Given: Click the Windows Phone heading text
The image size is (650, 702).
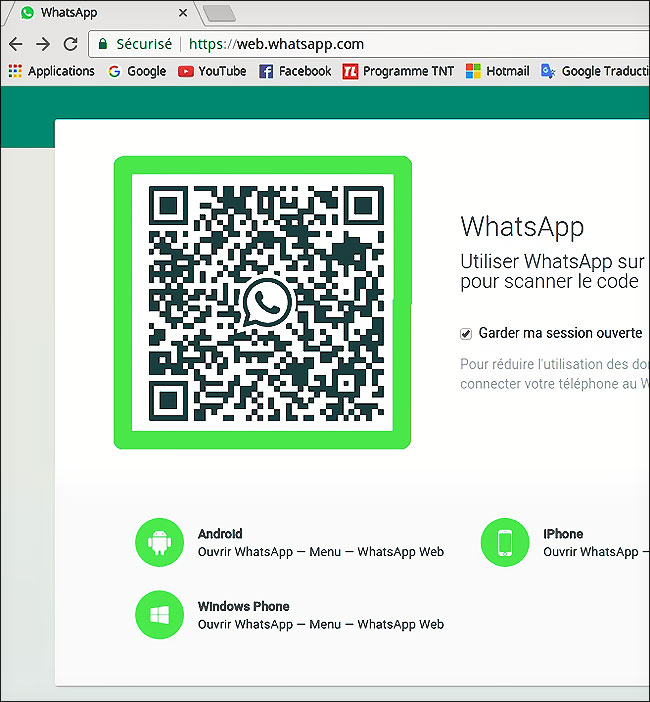Looking at the screenshot, I should (x=244, y=606).
